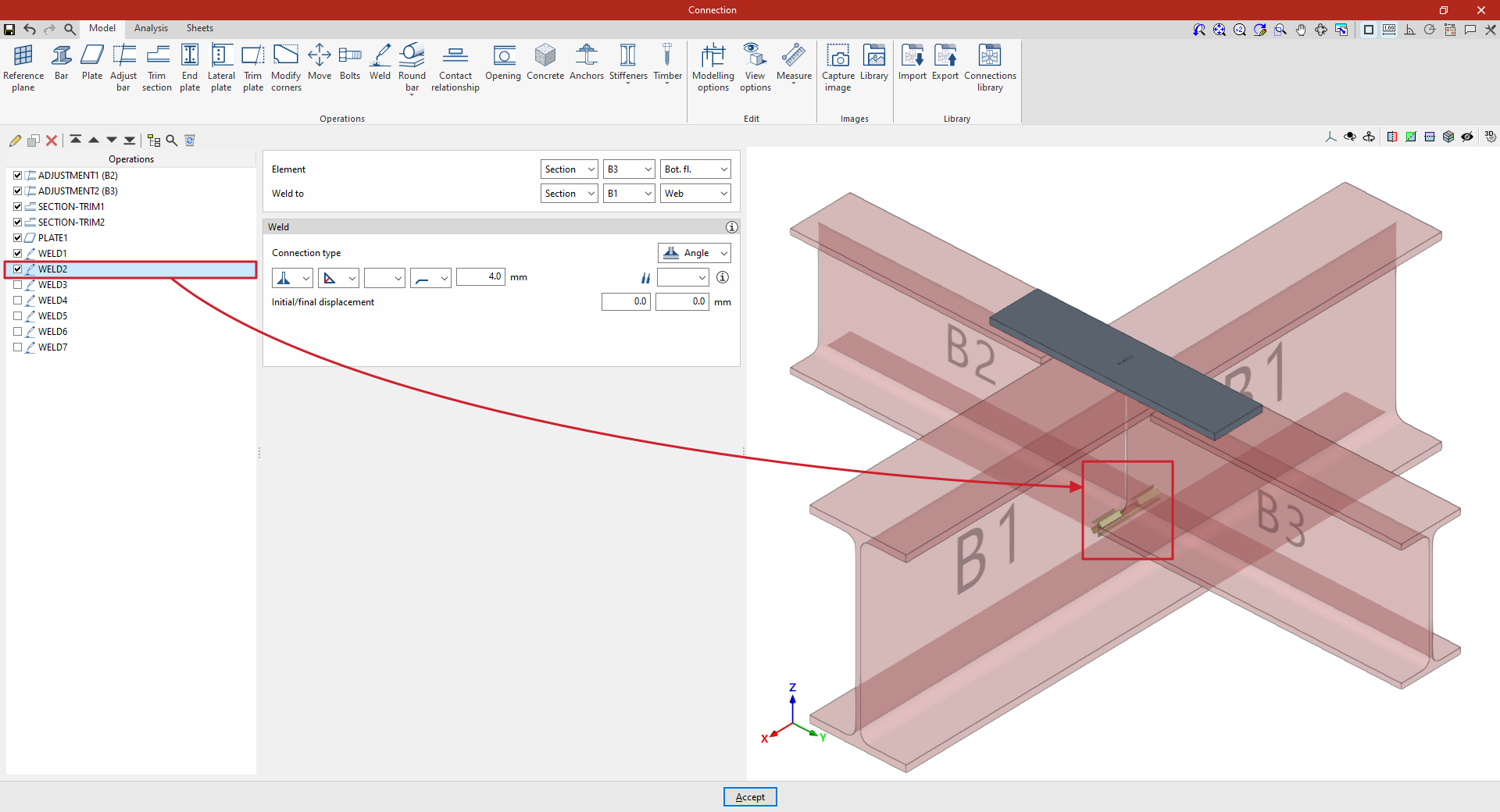Expand the Bot. fl. element dropdown
The height and width of the screenshot is (812, 1500).
click(695, 169)
